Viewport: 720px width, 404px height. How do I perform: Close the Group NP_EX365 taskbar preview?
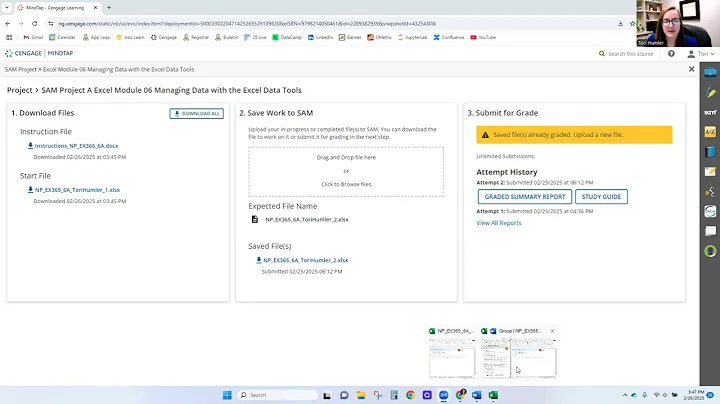tap(552, 331)
